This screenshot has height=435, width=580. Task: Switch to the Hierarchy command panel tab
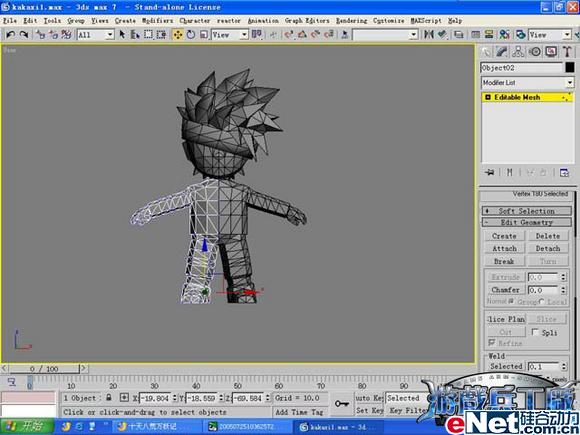[518, 51]
